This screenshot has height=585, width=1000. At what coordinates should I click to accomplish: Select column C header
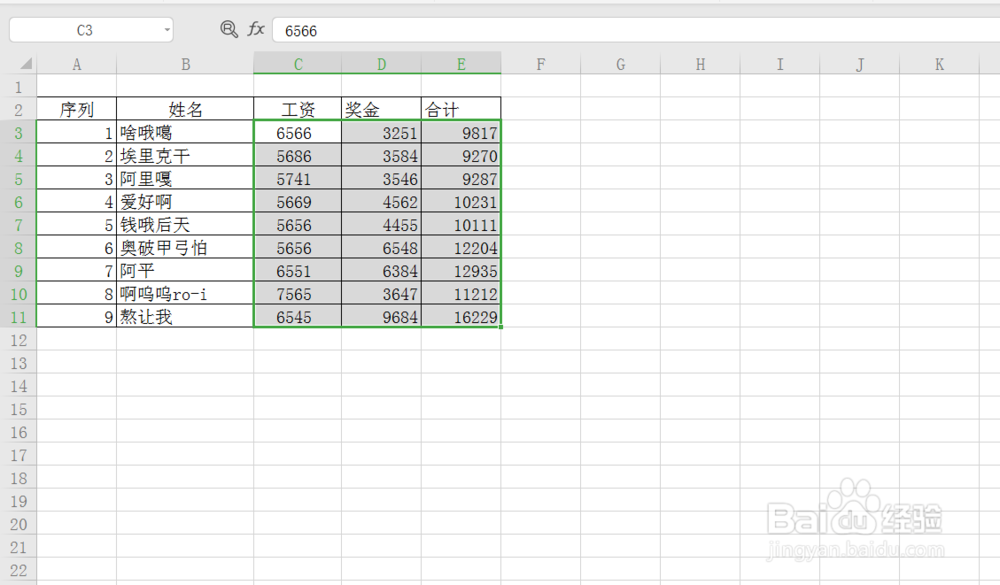click(x=298, y=64)
